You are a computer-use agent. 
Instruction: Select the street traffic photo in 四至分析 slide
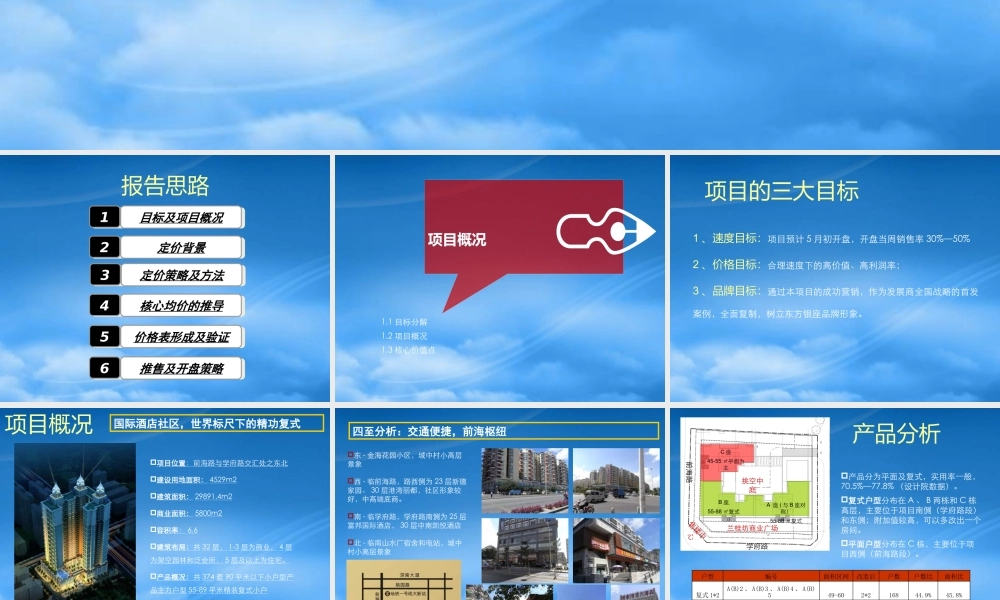(616, 481)
